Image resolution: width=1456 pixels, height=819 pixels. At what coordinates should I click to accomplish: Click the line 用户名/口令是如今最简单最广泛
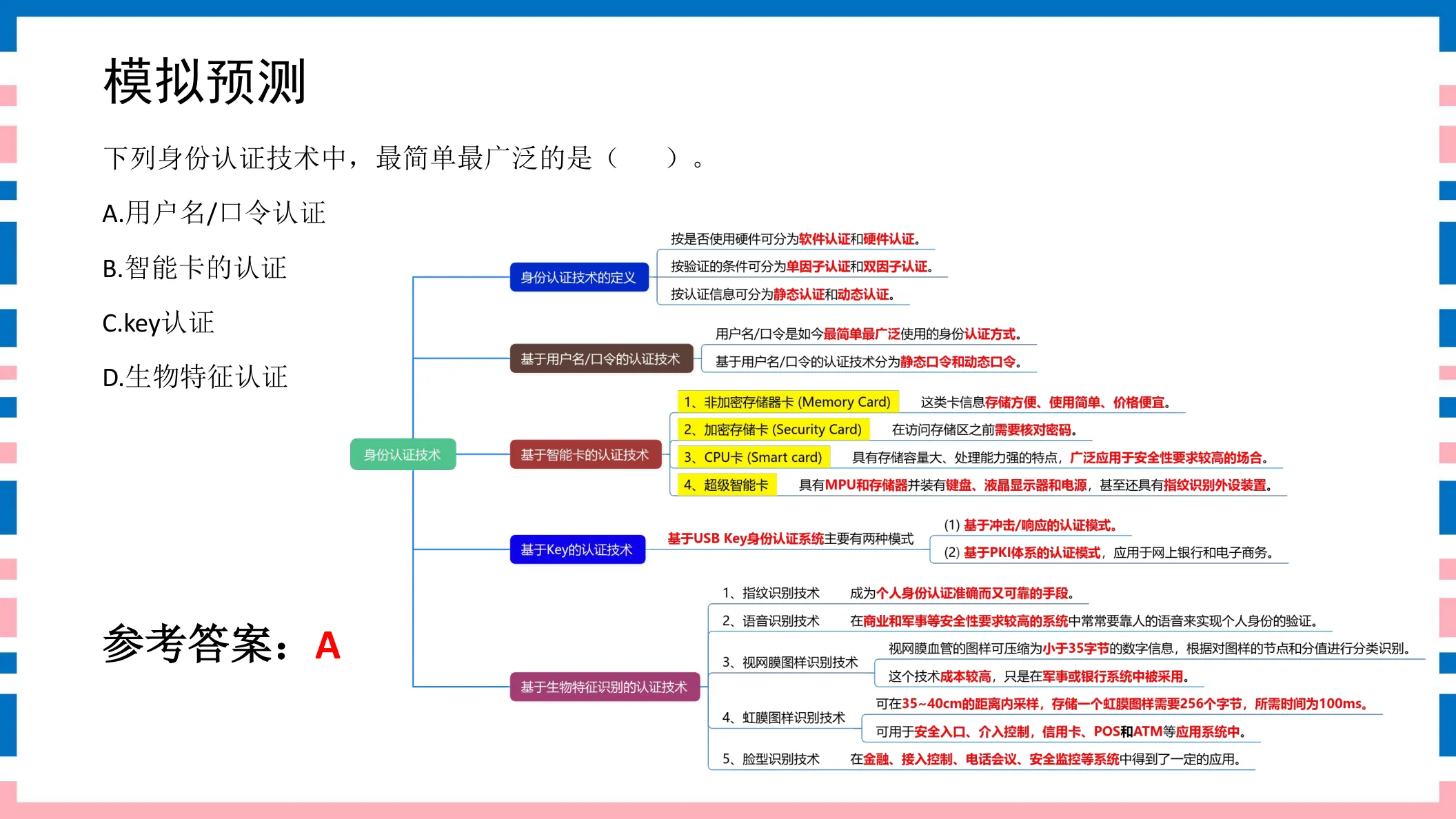pos(868,334)
